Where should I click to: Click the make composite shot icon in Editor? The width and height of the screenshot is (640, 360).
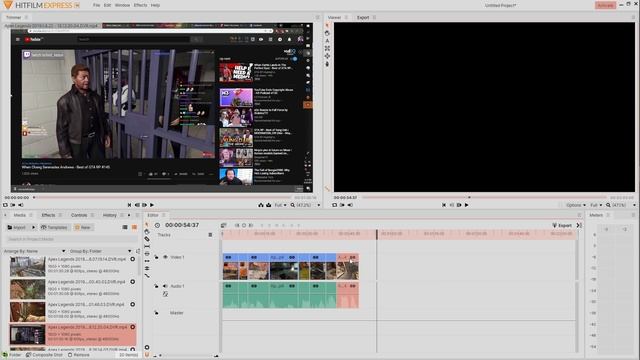click(224, 225)
